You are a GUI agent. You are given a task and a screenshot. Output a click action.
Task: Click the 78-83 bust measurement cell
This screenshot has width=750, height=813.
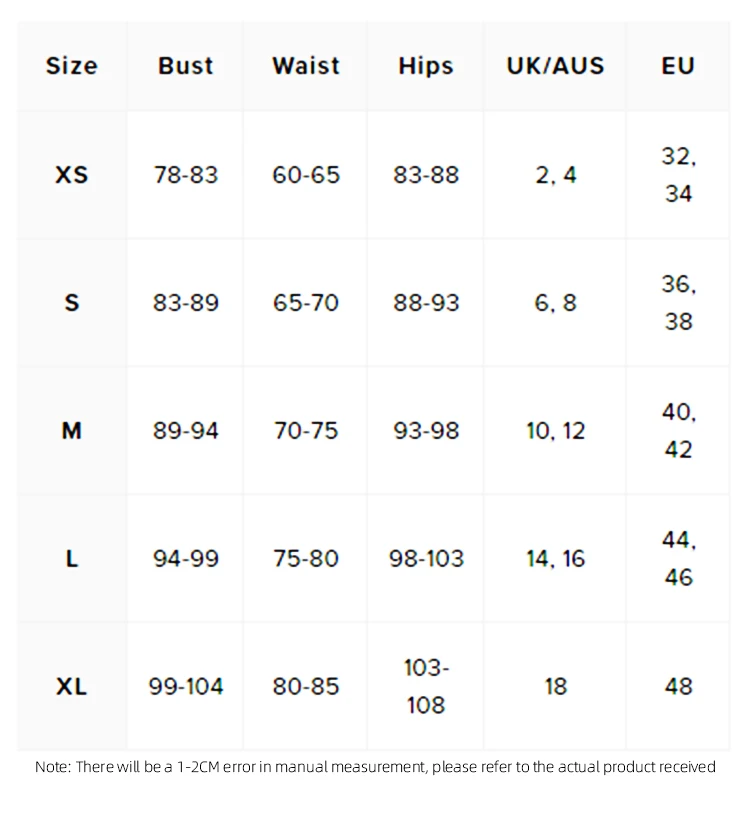tap(186, 175)
